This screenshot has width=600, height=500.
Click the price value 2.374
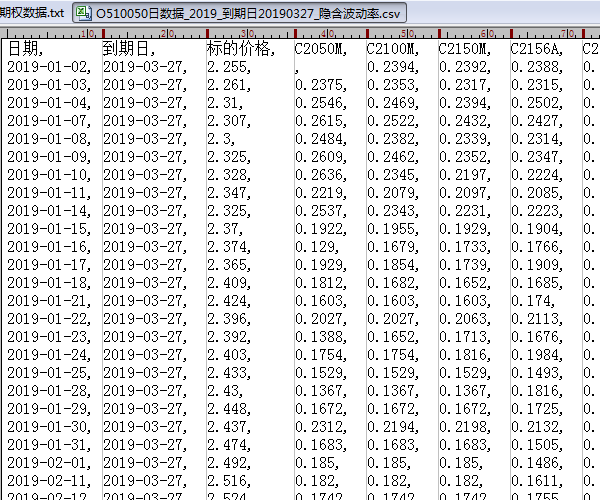coord(229,247)
